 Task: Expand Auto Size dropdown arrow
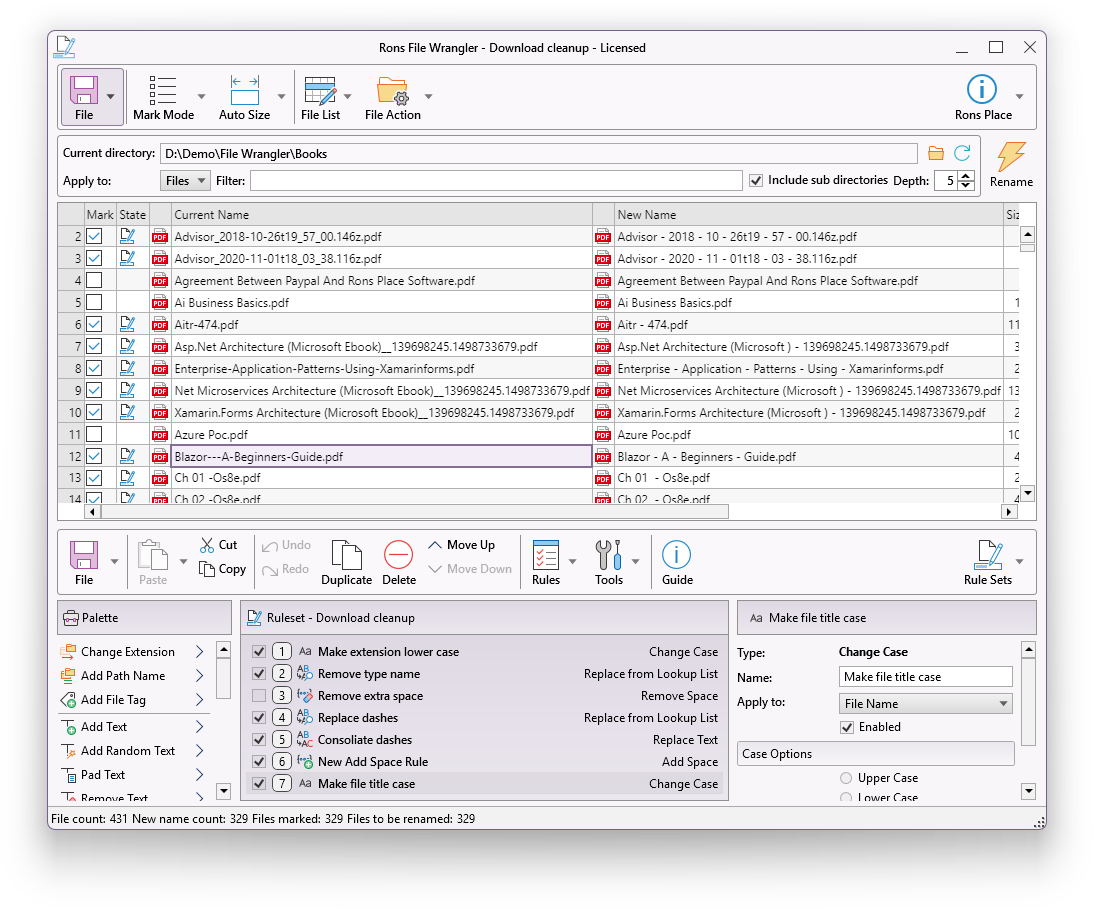click(x=282, y=97)
